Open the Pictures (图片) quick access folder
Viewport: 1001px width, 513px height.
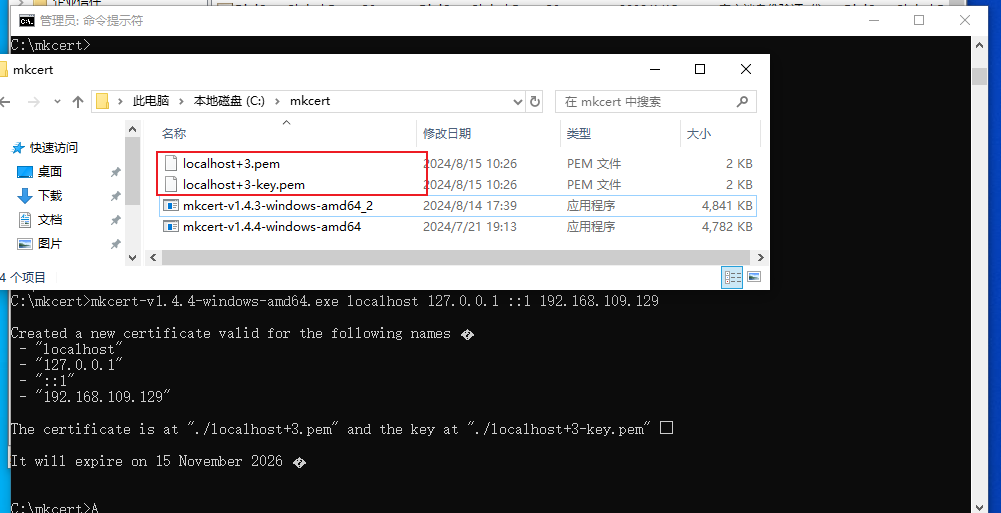tap(50, 244)
